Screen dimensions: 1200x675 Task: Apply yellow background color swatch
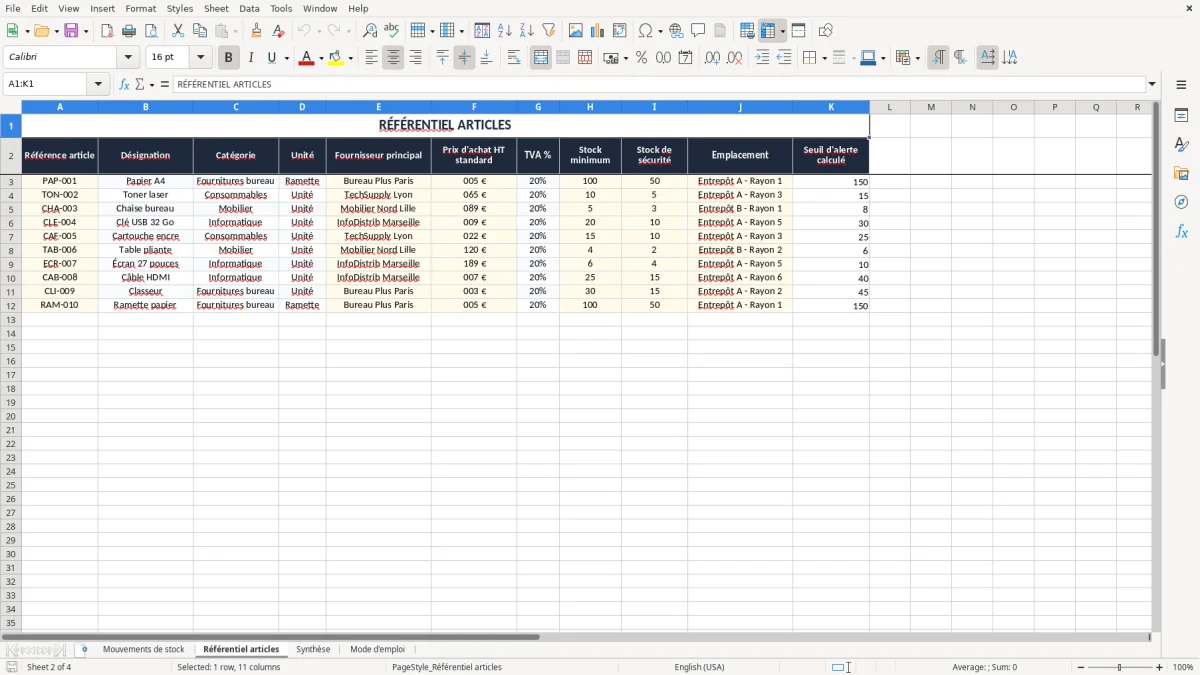[336, 58]
